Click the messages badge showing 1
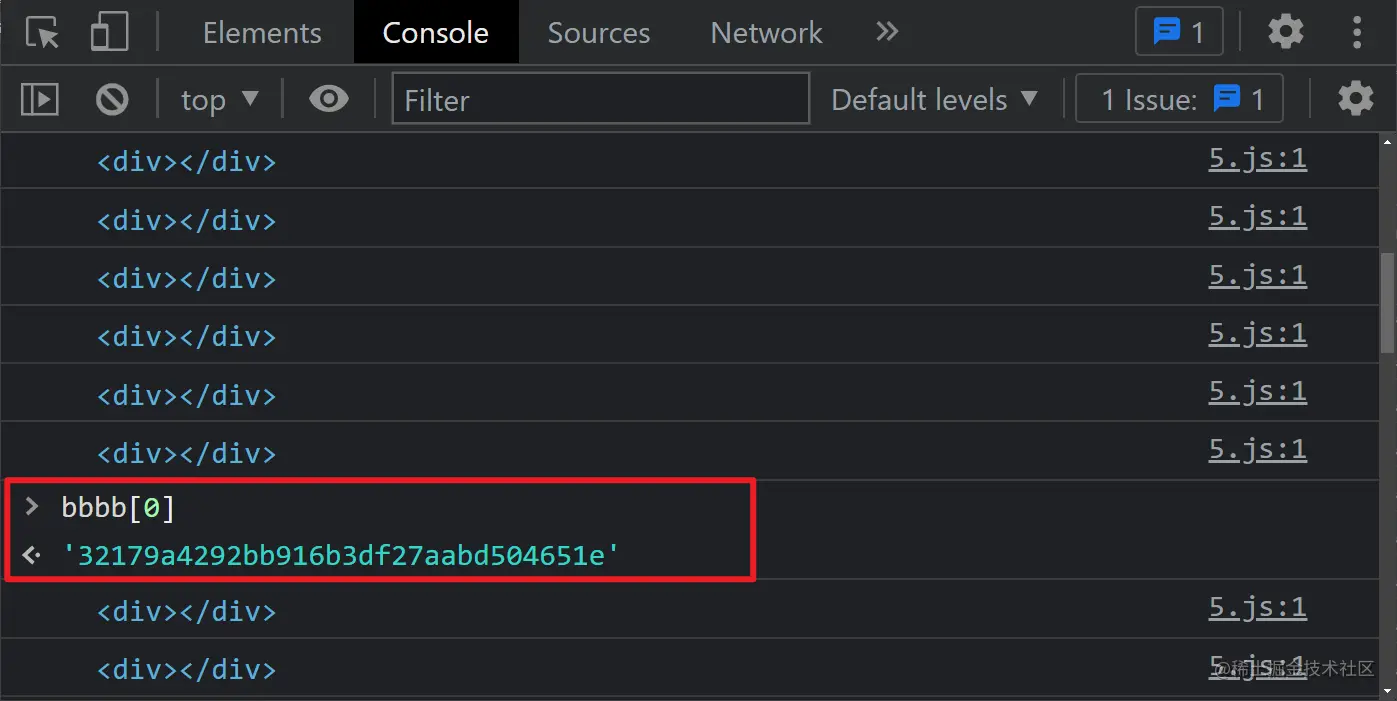1397x701 pixels. [1179, 33]
